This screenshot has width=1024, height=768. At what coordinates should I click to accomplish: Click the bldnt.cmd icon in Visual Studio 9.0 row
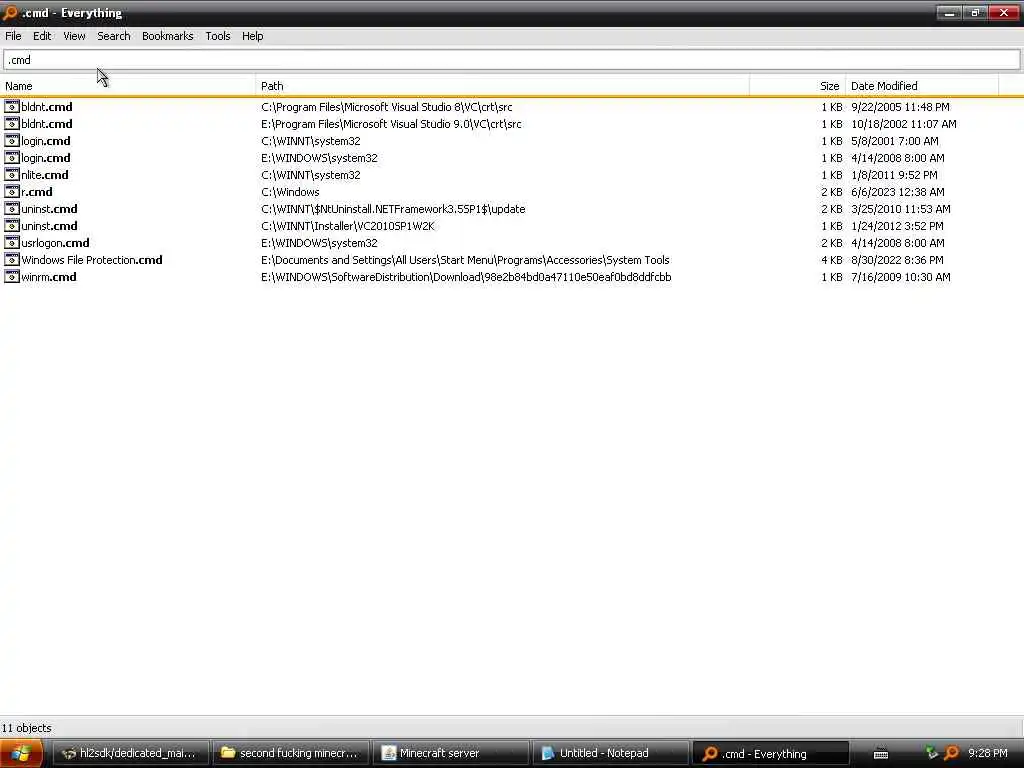coord(12,123)
